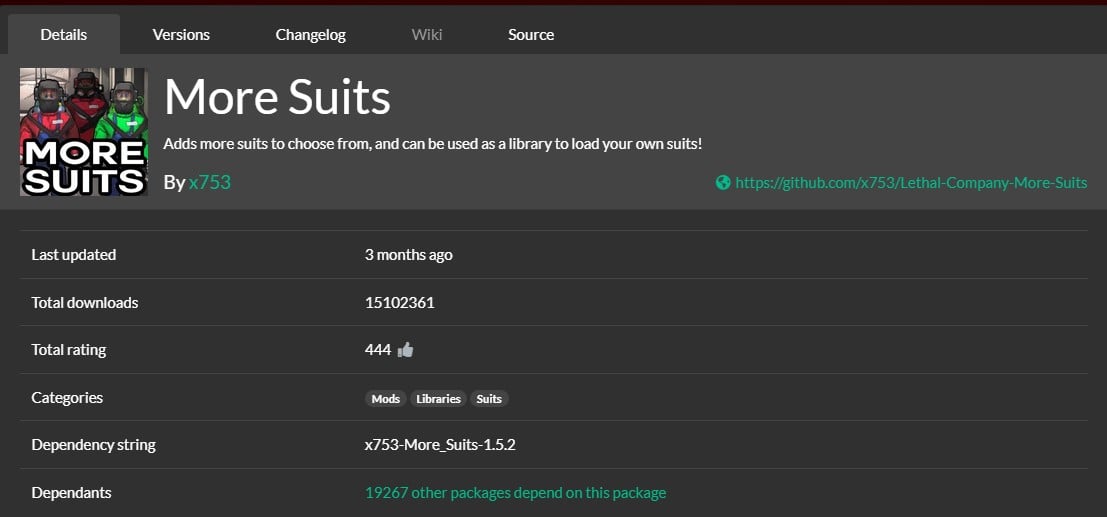
Task: Select the Libraries category badge
Action: click(438, 399)
